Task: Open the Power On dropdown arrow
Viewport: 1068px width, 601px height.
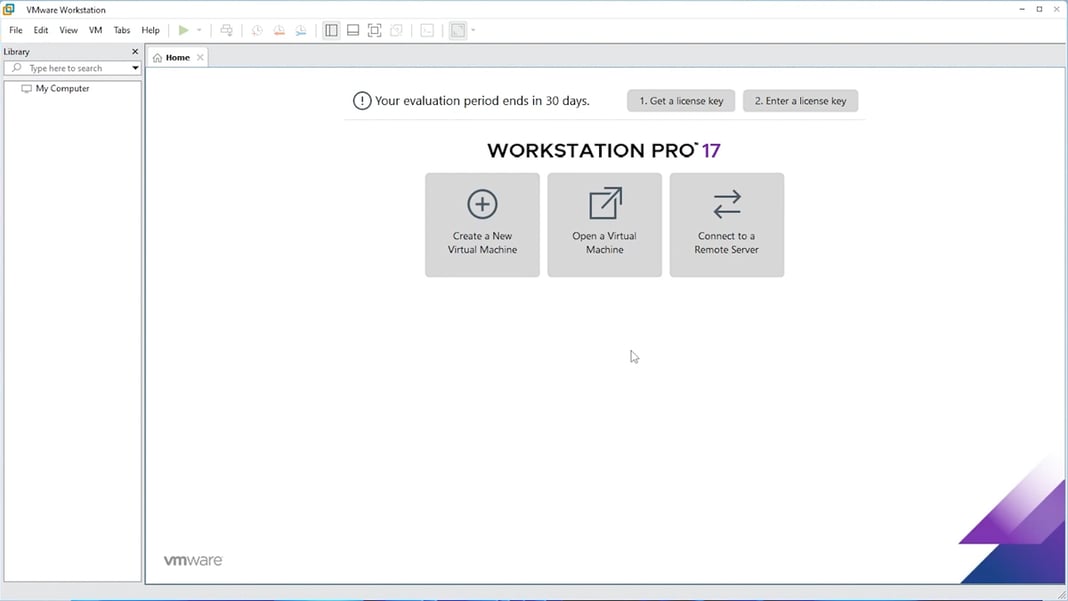Action: click(x=198, y=30)
